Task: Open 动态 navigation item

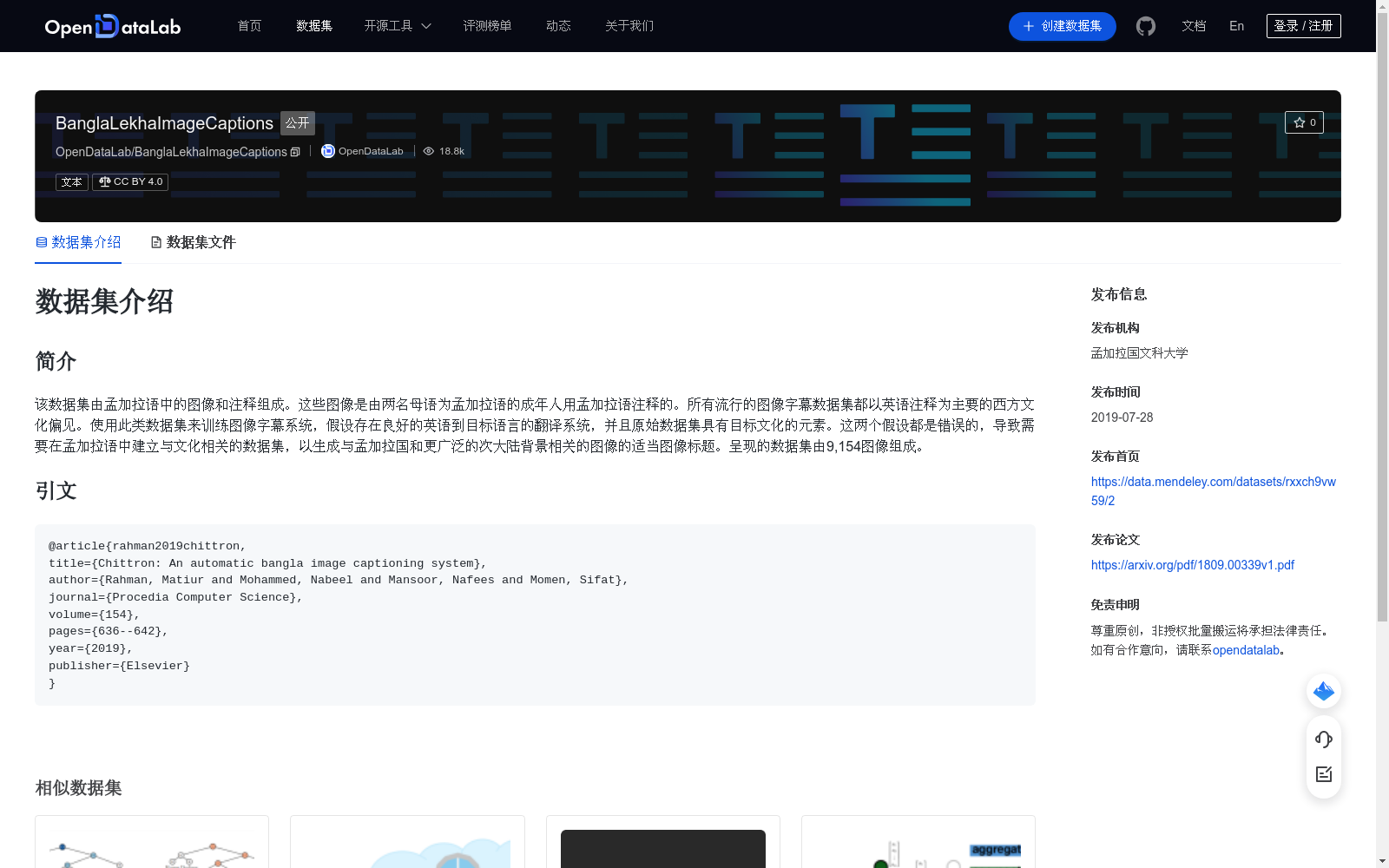Action: pos(558,26)
